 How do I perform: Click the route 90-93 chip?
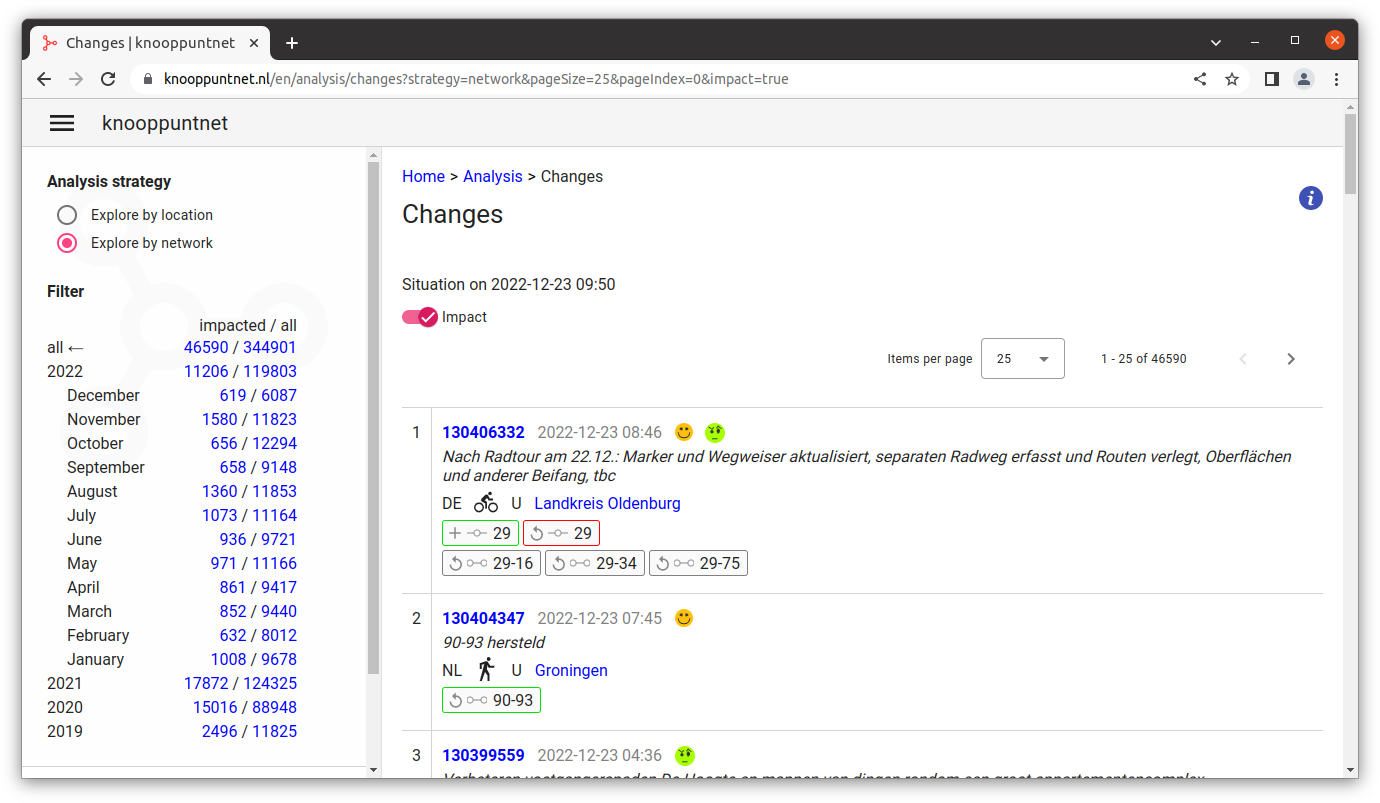491,700
